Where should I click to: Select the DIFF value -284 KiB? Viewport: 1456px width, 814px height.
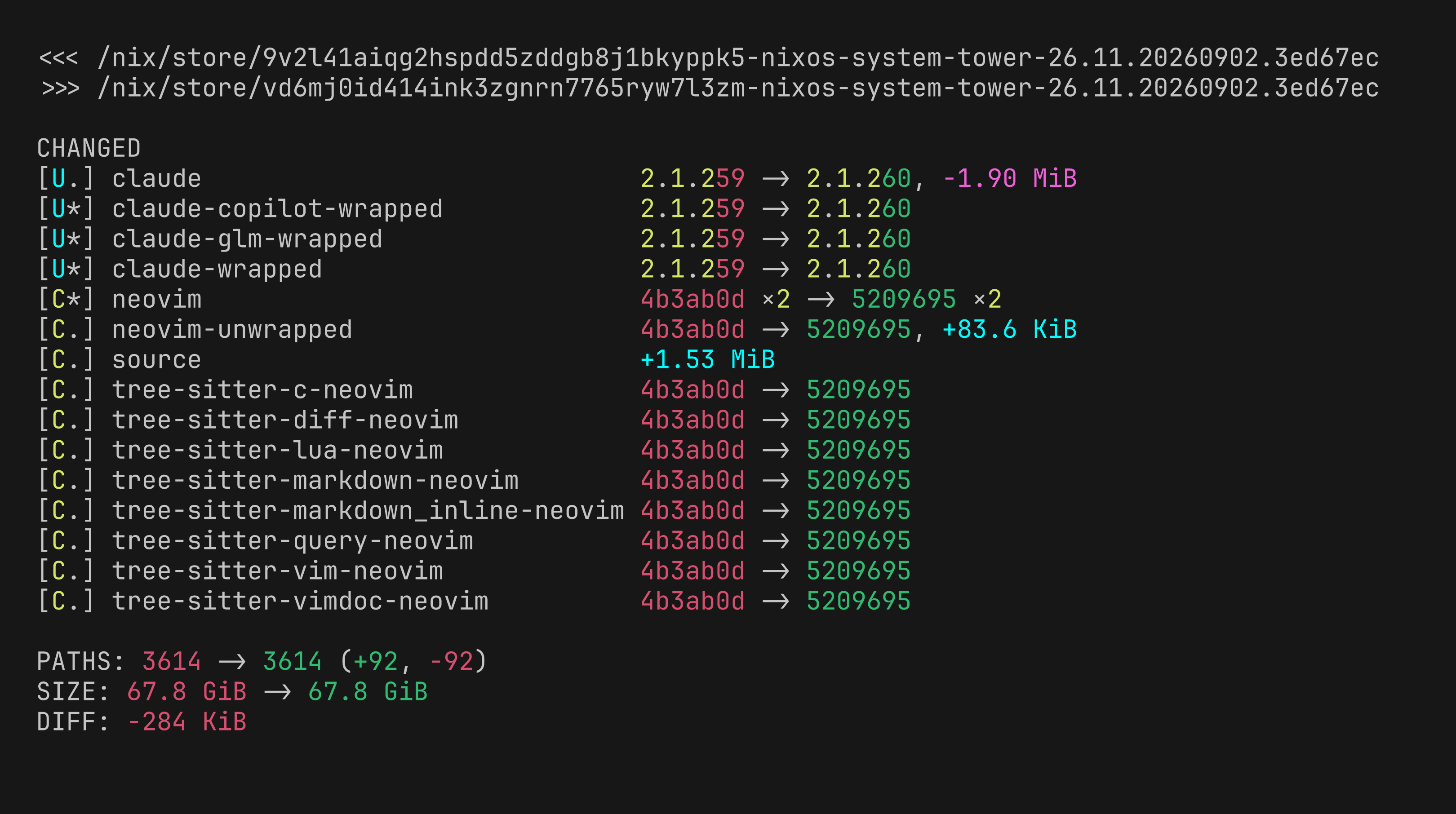[x=187, y=722]
